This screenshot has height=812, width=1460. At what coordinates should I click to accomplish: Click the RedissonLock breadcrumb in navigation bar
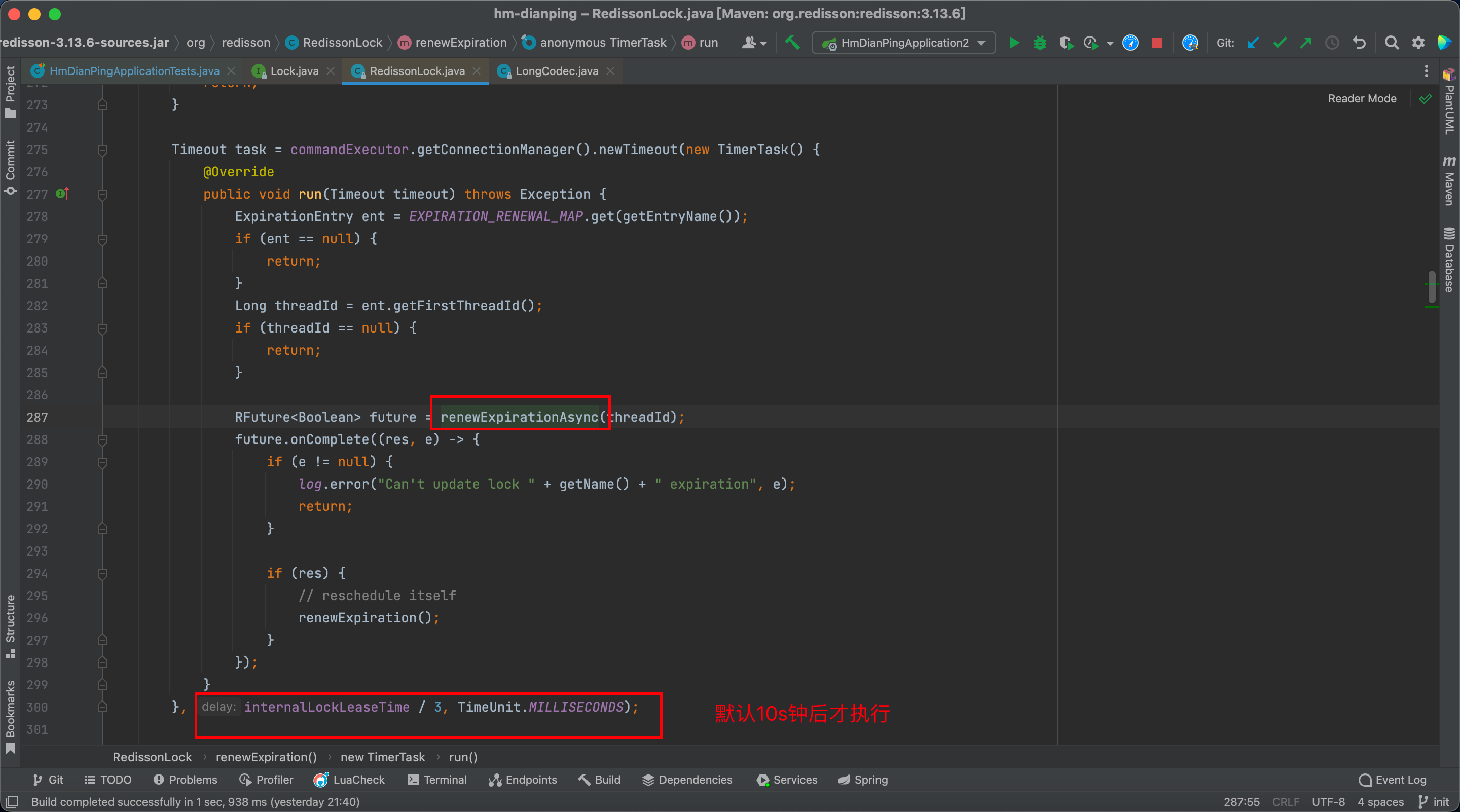coord(335,43)
